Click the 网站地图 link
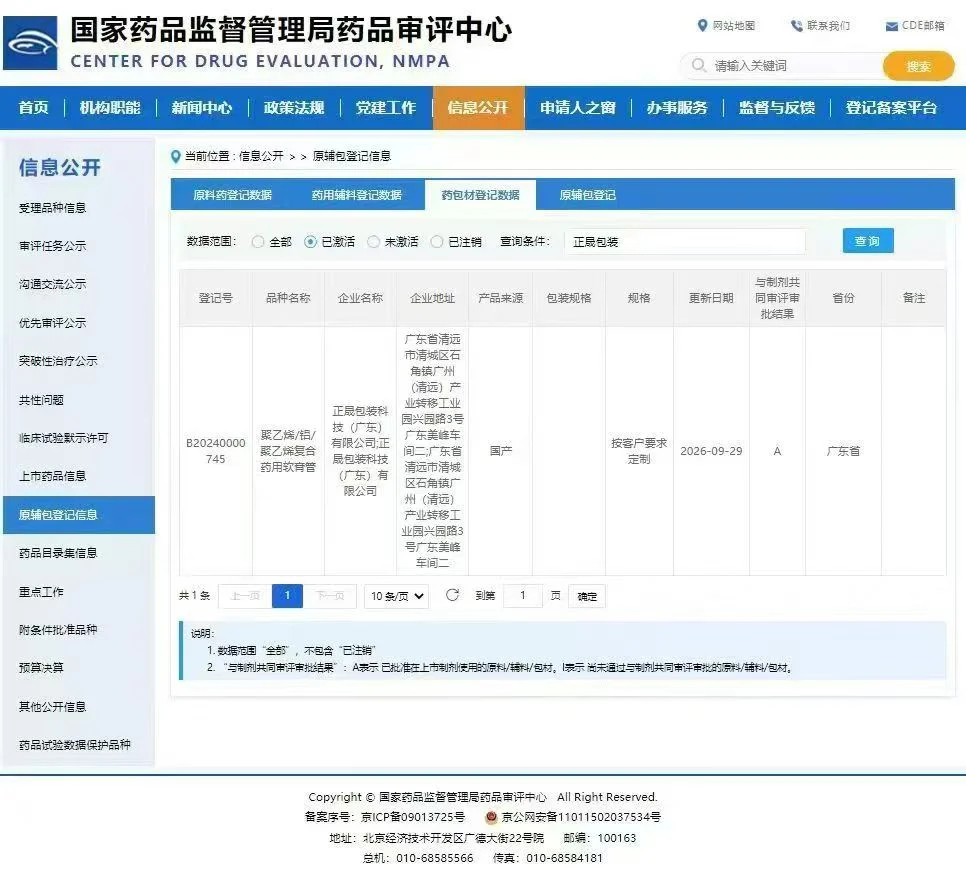Viewport: 966px width, 880px height. [734, 25]
